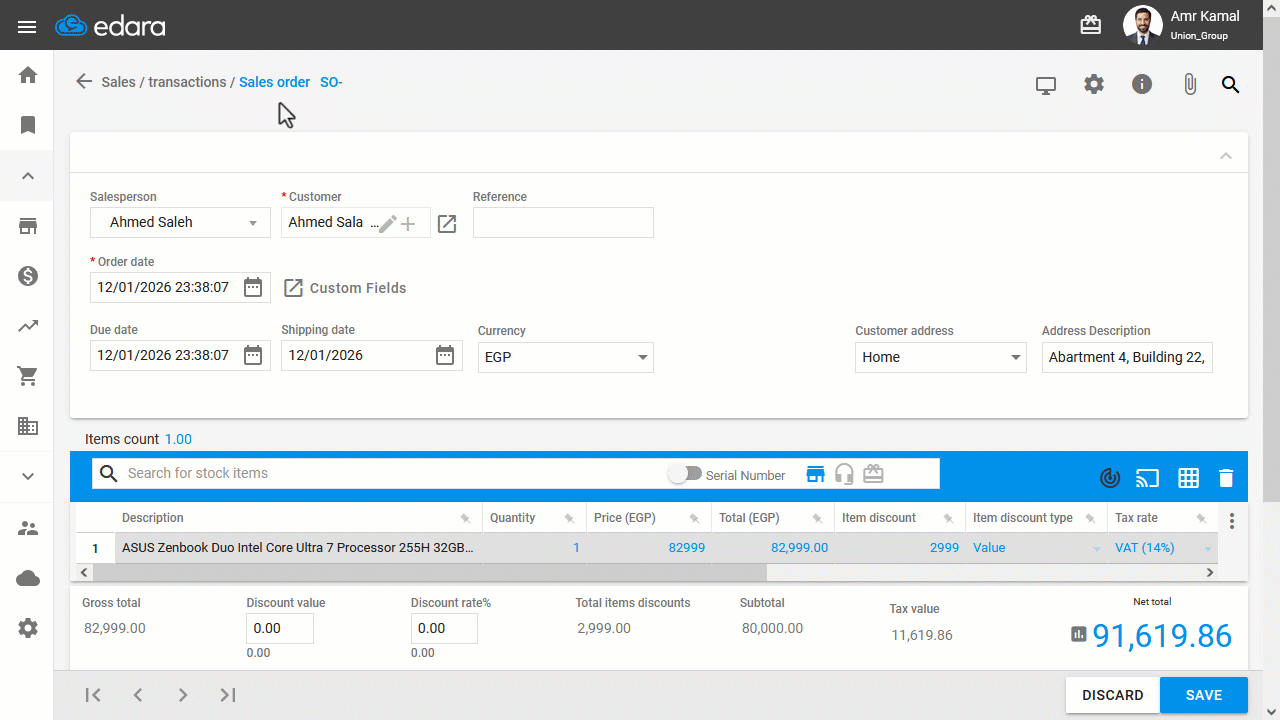Pin the Item discount type column
Image resolution: width=1280 pixels, height=720 pixels.
[x=1091, y=518]
